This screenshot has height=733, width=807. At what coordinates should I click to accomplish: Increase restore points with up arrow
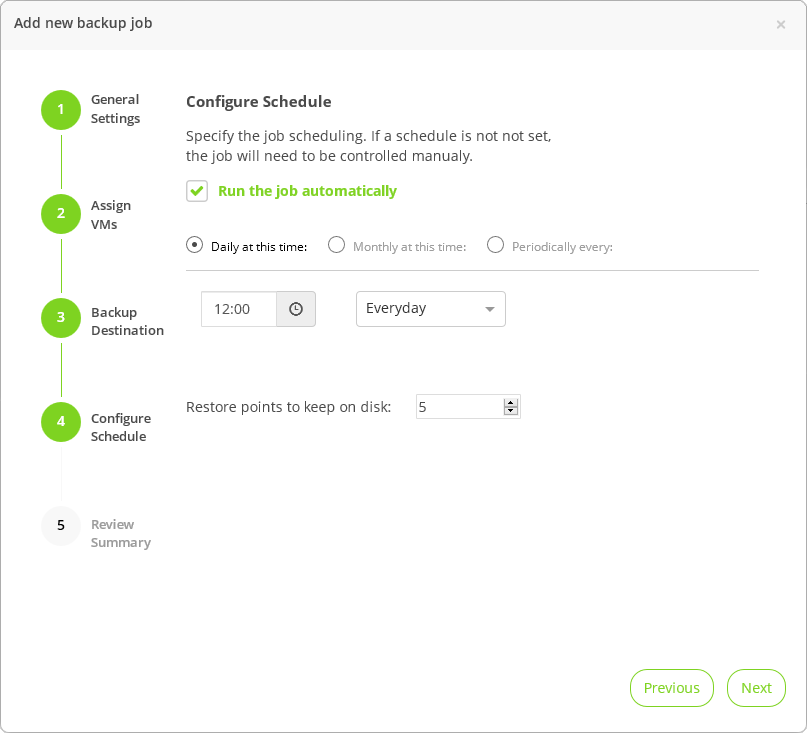click(511, 403)
